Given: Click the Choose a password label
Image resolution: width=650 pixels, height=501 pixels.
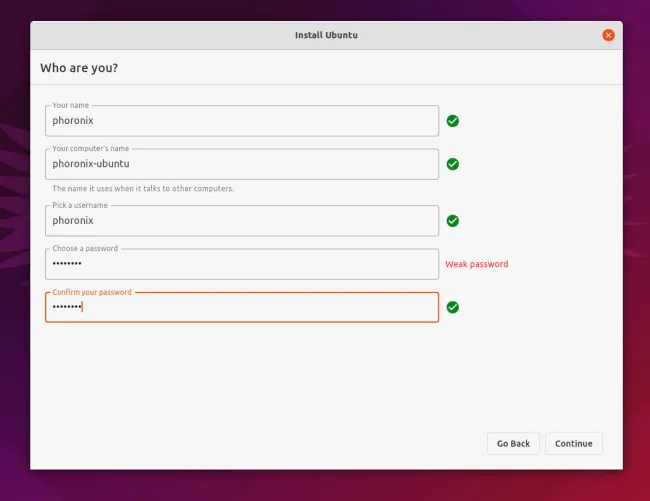Looking at the screenshot, I should 85,248.
